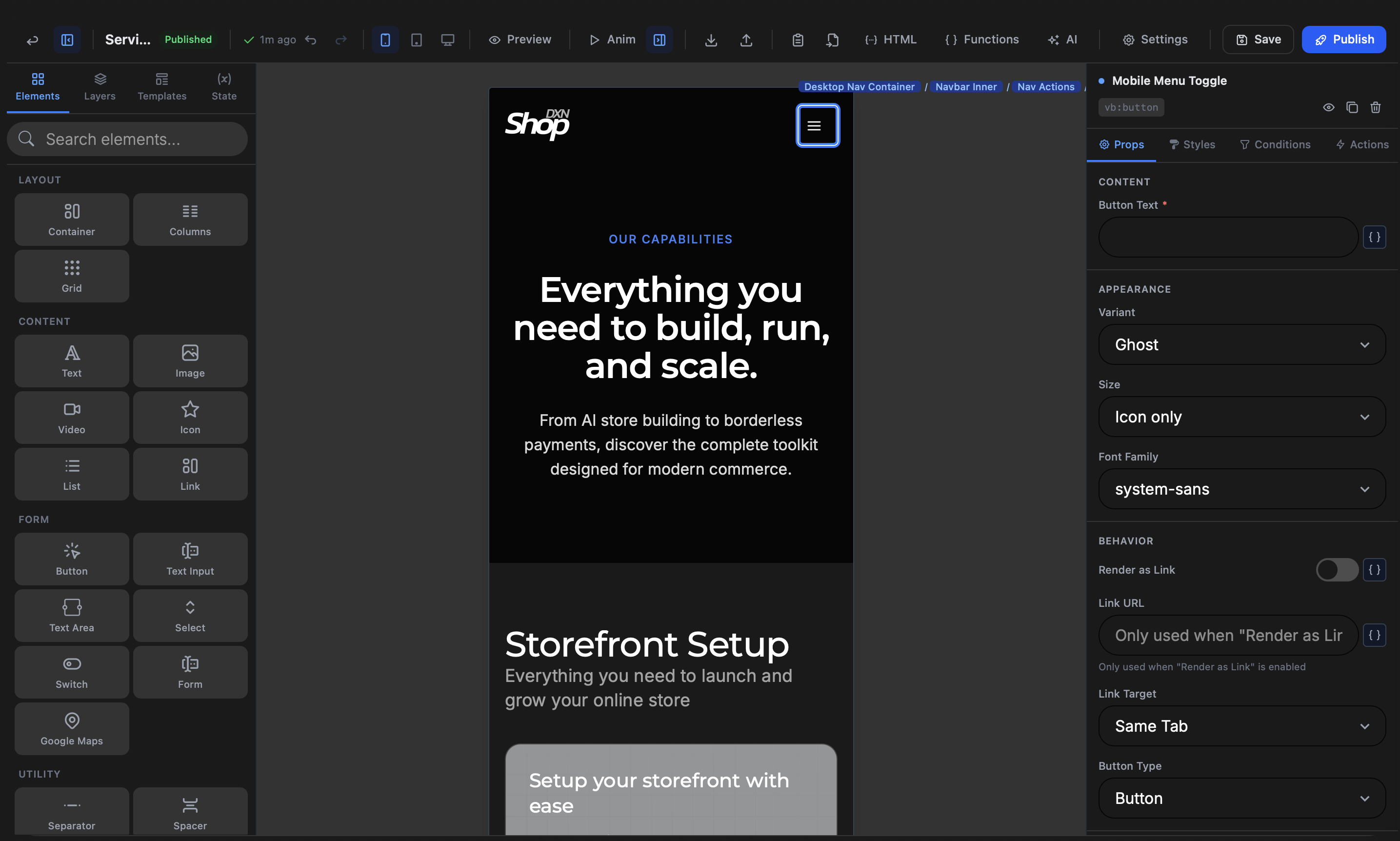Switch to the Conditions tab
The height and width of the screenshot is (841, 1400).
point(1275,144)
